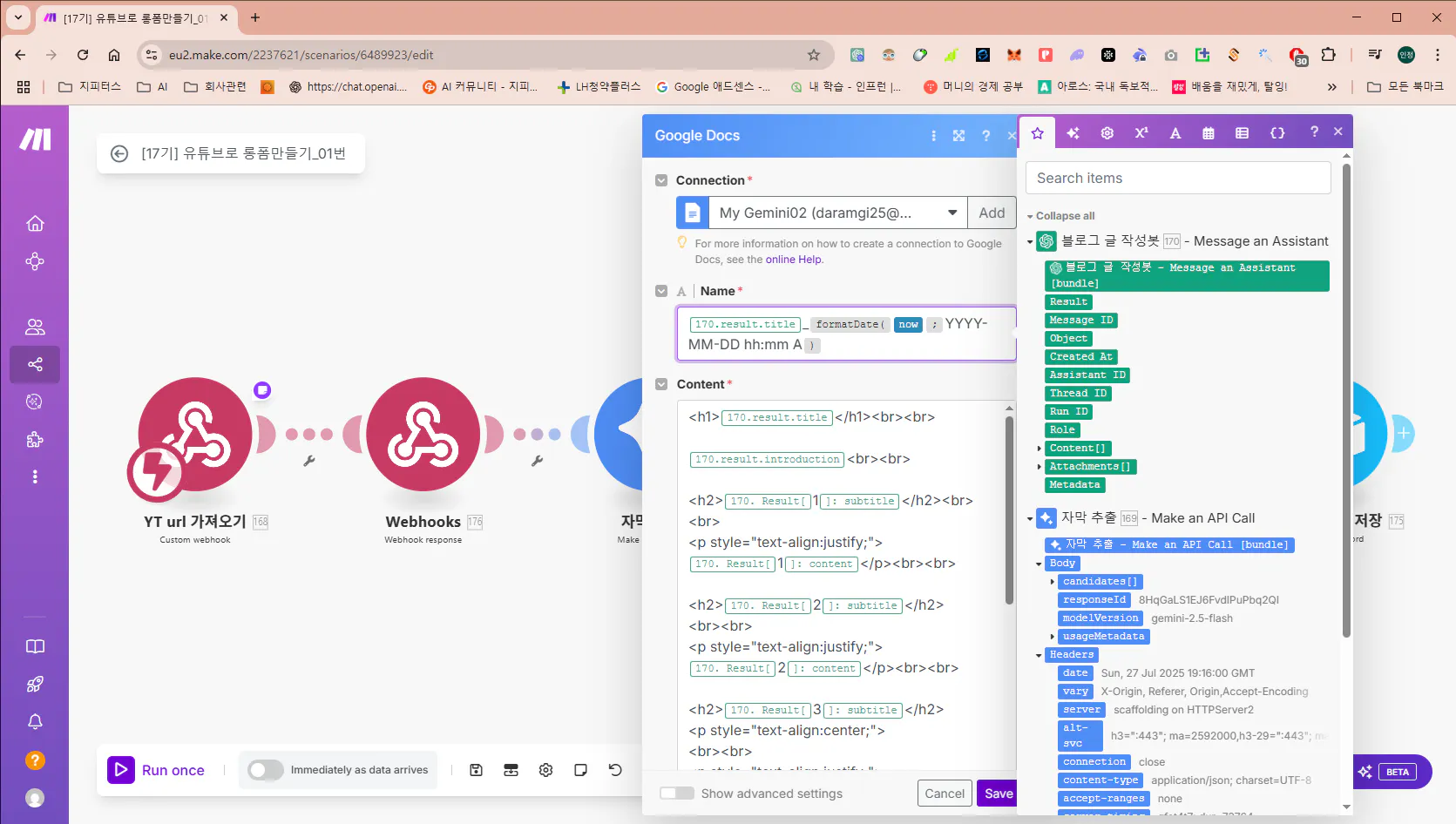Insert the Created At mapping pill

point(1081,357)
